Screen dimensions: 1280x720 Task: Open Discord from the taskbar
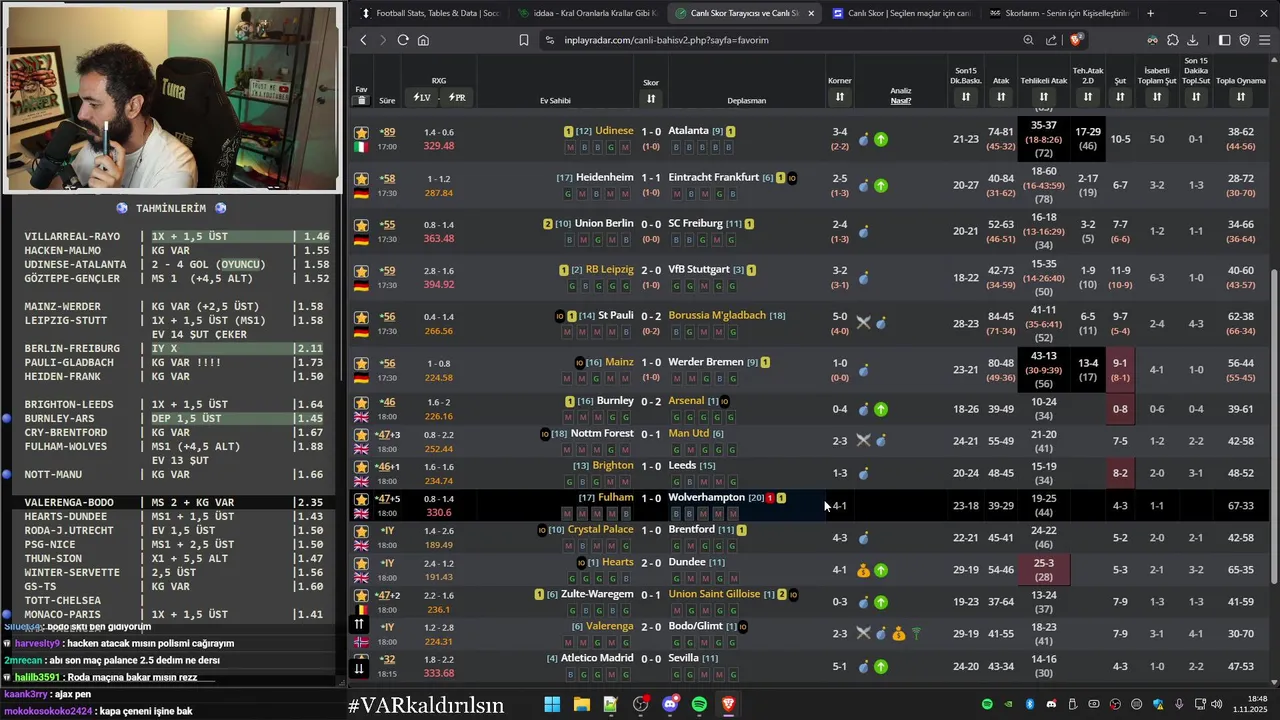coord(670,705)
